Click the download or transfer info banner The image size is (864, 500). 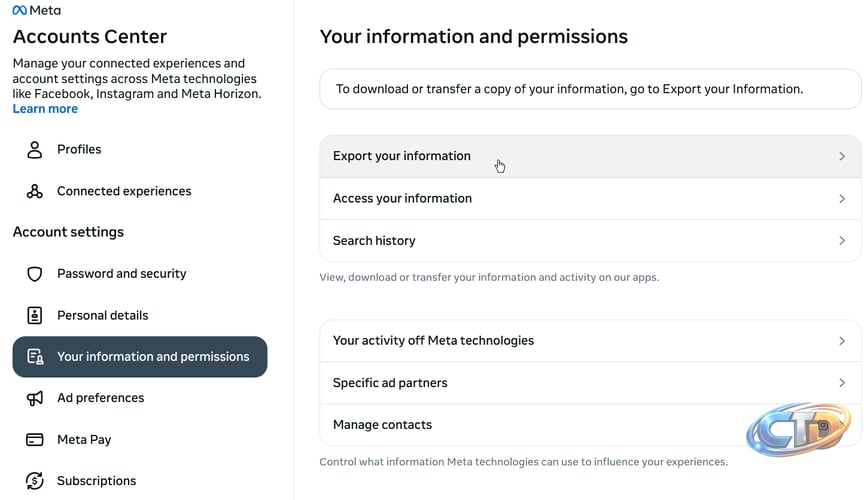(x=590, y=89)
